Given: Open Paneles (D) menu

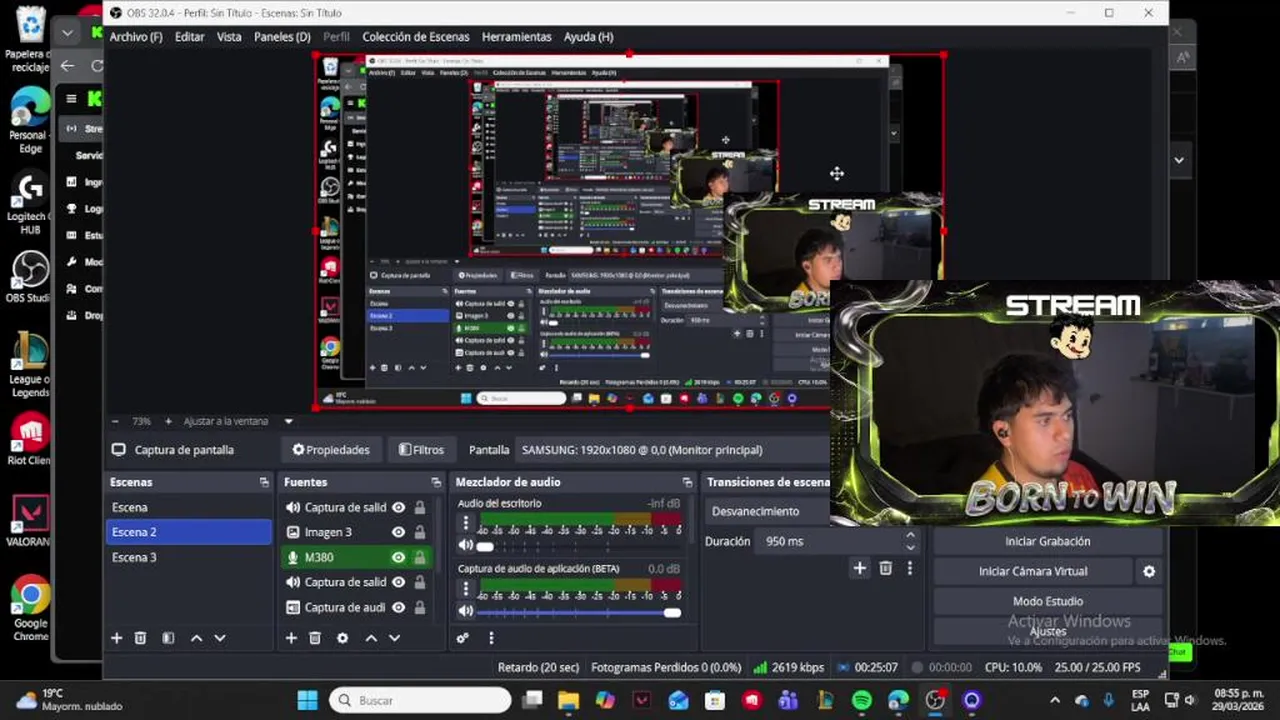Looking at the screenshot, I should click(x=282, y=37).
